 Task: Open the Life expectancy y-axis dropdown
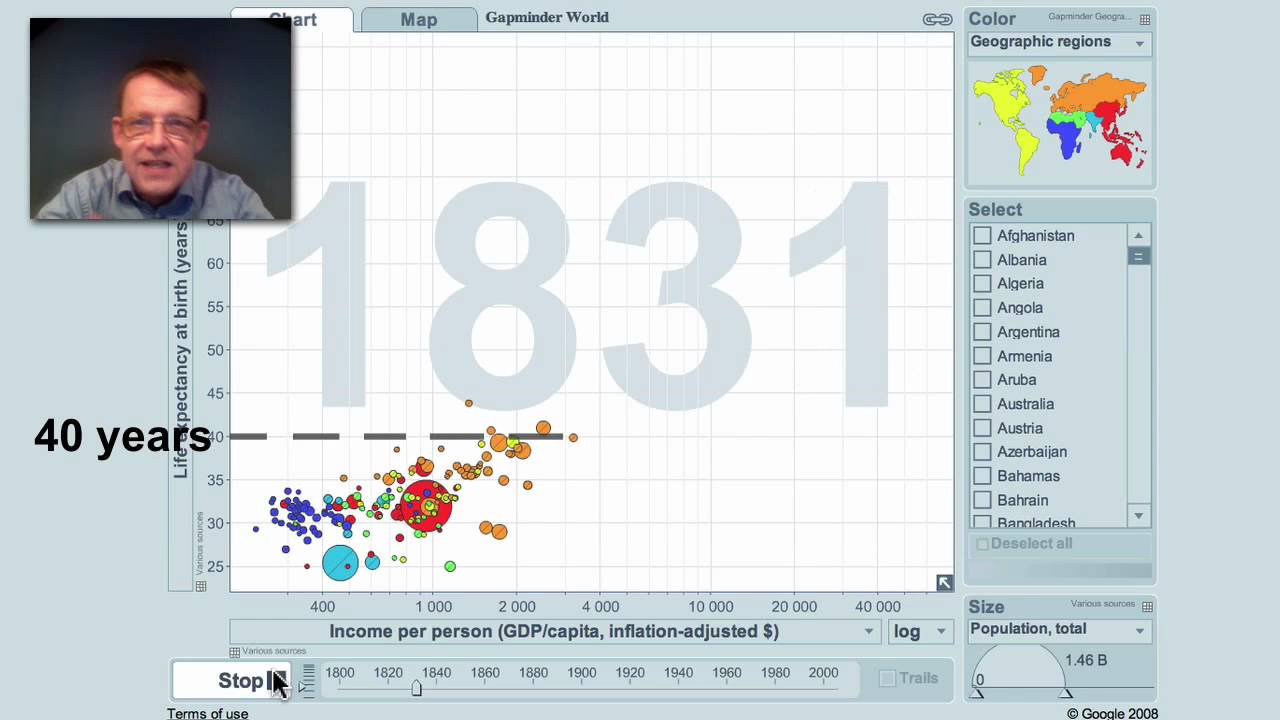(x=180, y=350)
